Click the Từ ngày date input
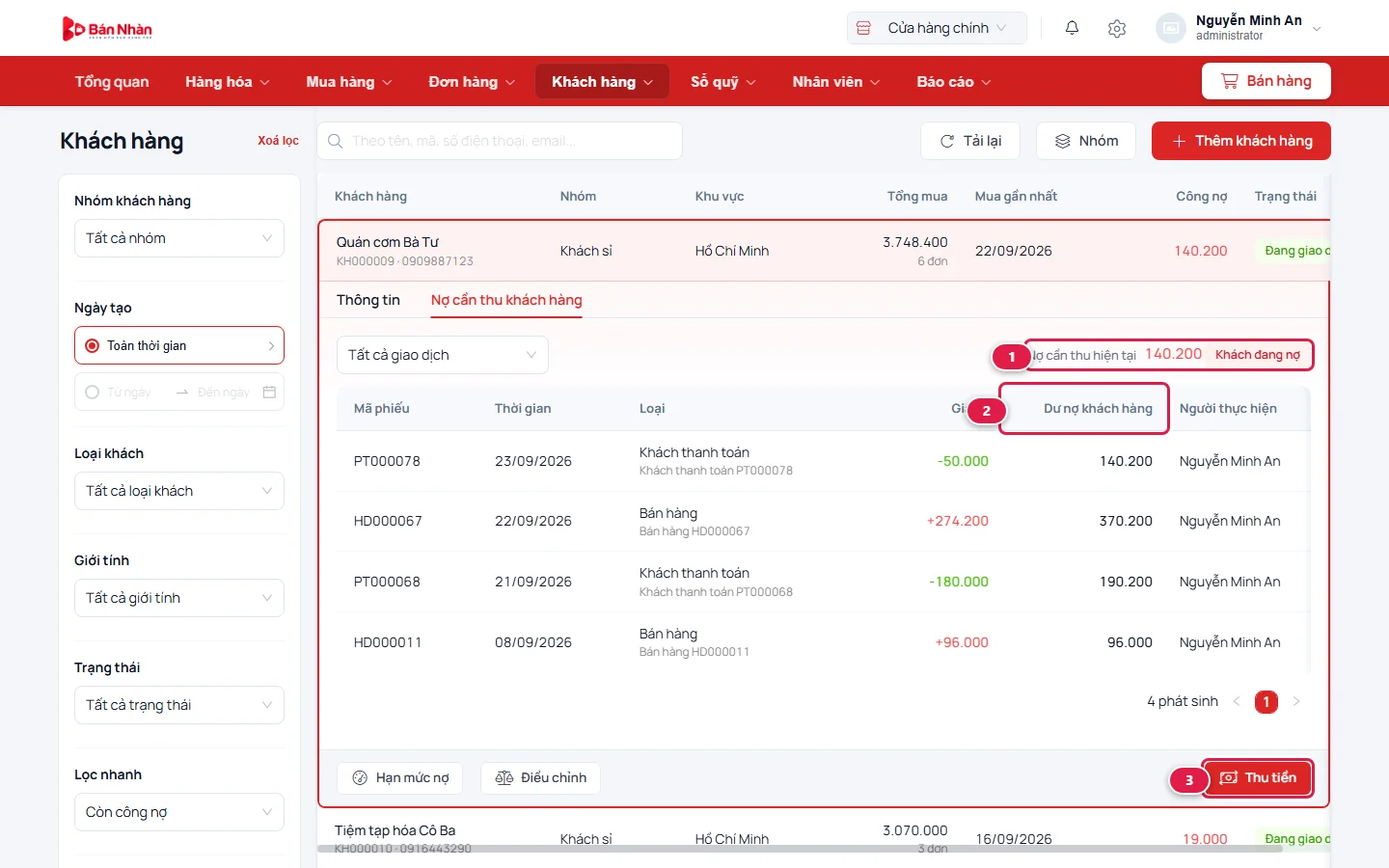The height and width of the screenshot is (868, 1389). pyautogui.click(x=129, y=393)
